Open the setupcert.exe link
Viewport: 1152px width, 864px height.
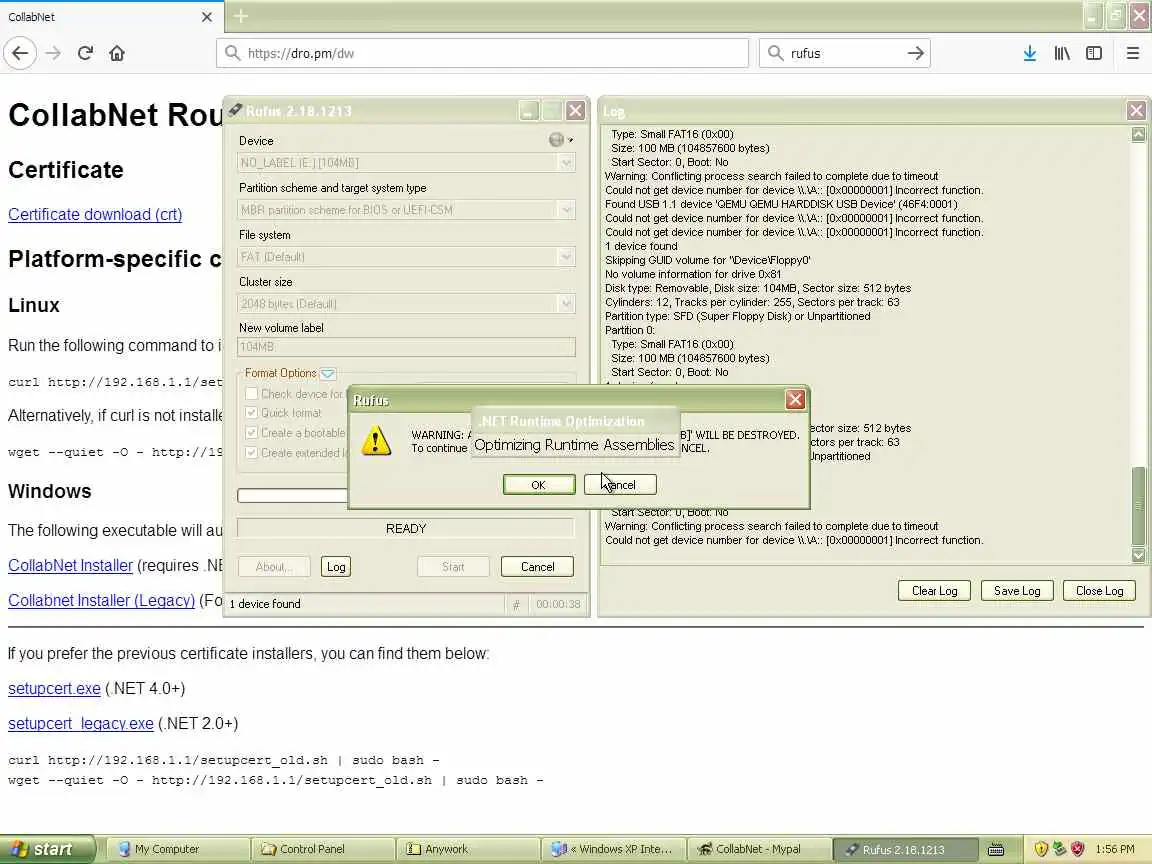click(54, 688)
